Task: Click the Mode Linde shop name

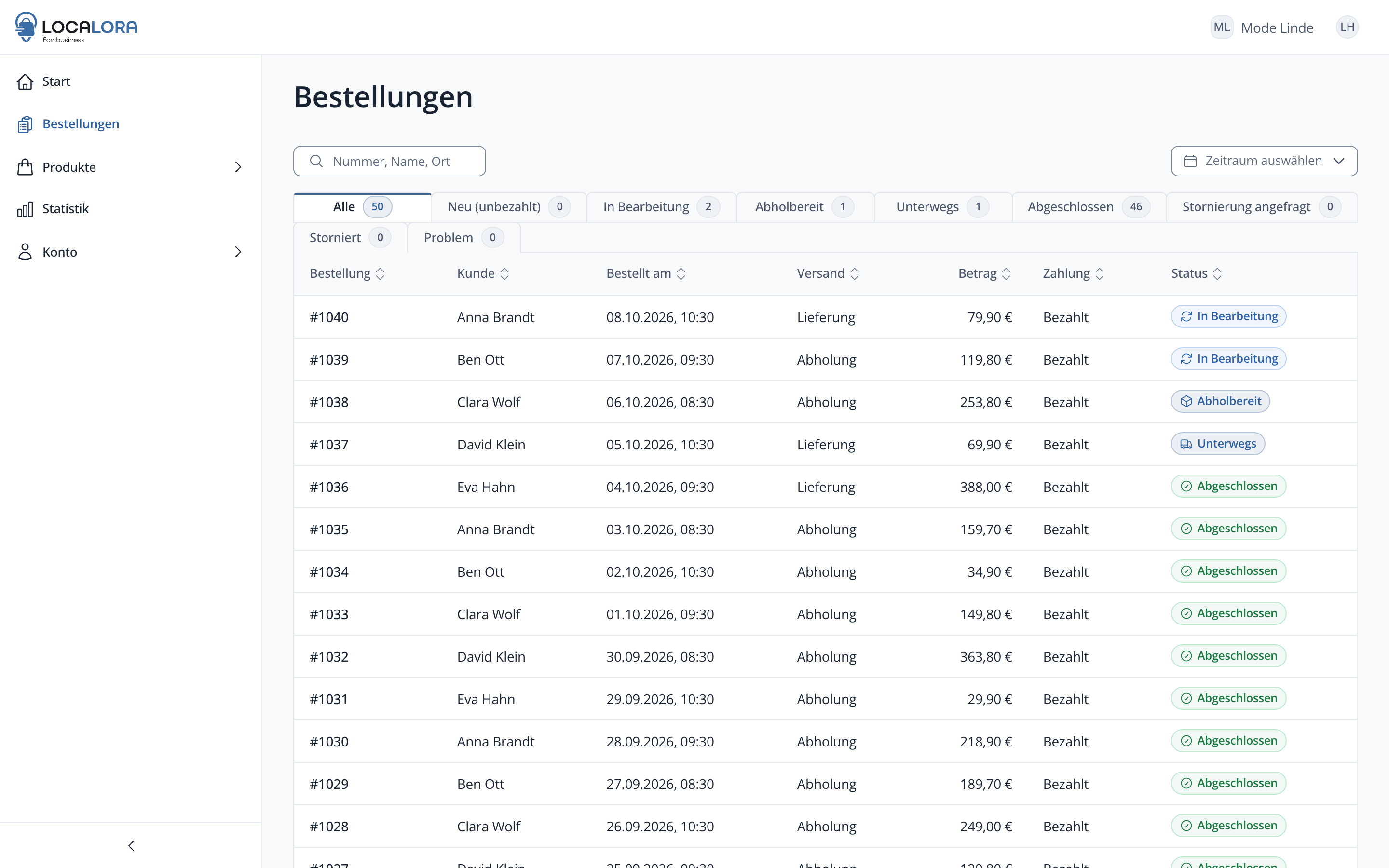Action: pyautogui.click(x=1277, y=27)
